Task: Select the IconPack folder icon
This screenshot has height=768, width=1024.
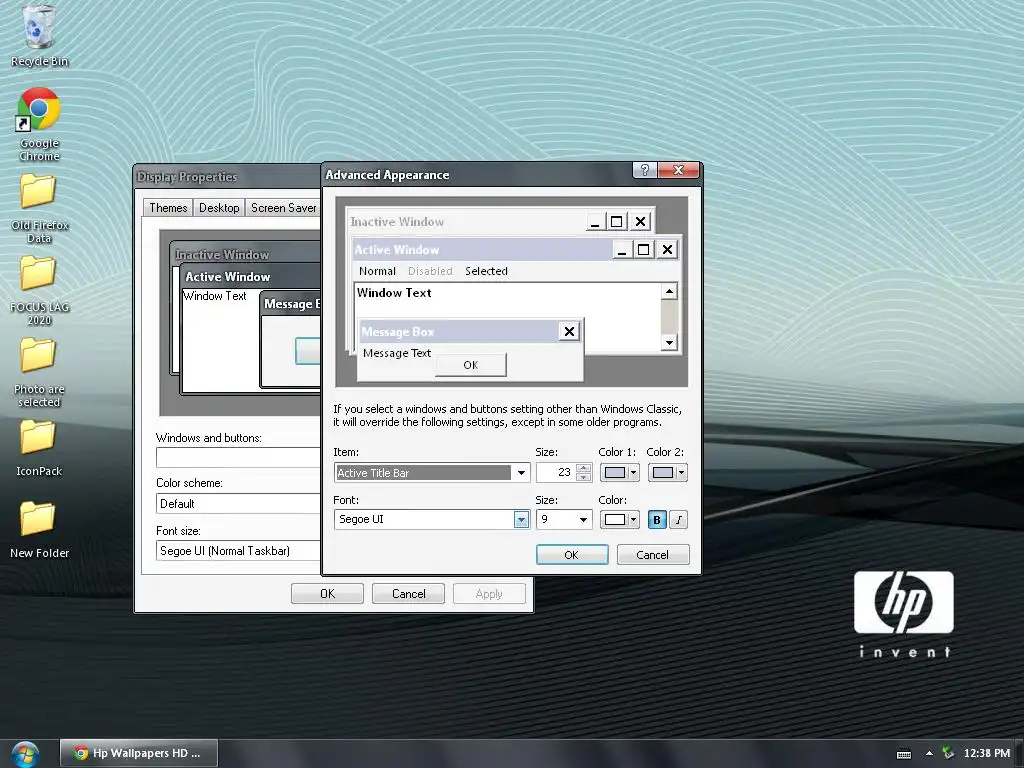Action: tap(38, 437)
